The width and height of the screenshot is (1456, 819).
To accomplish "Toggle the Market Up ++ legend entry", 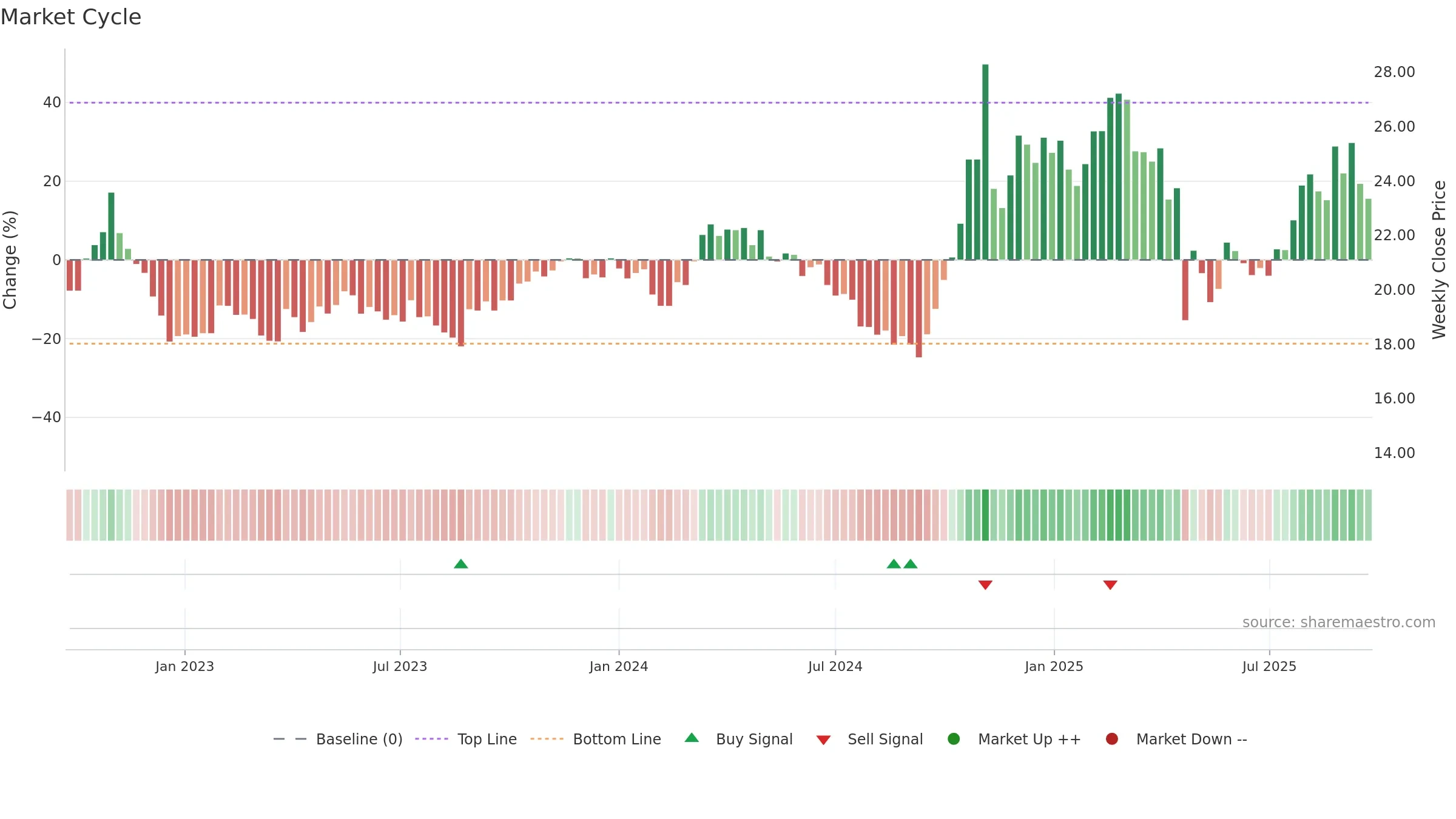I will (1014, 739).
